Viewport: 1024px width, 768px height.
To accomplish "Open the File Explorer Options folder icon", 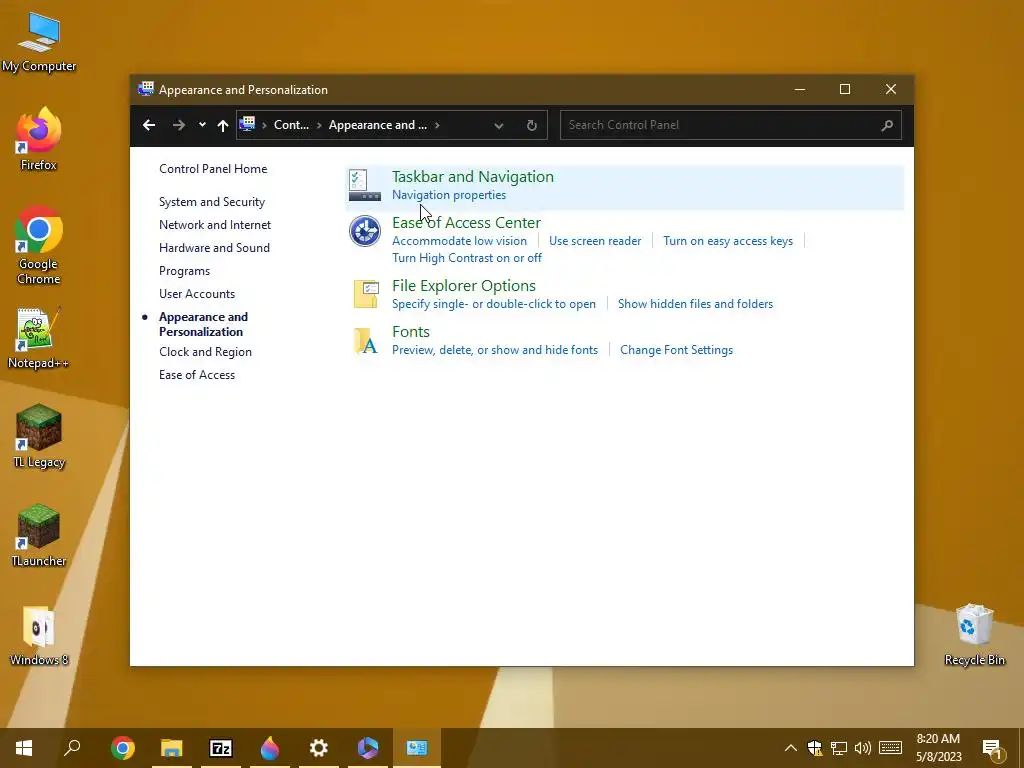I will (x=366, y=294).
